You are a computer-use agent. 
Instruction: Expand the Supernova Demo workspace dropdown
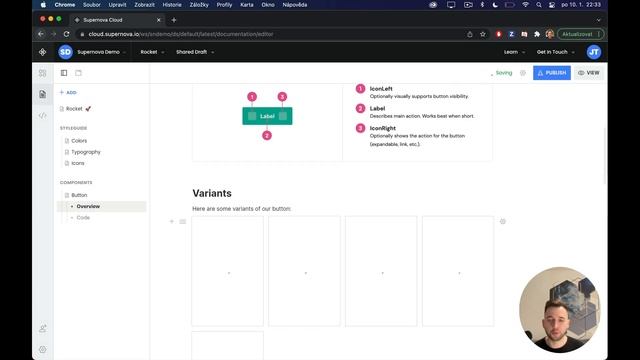(102, 52)
